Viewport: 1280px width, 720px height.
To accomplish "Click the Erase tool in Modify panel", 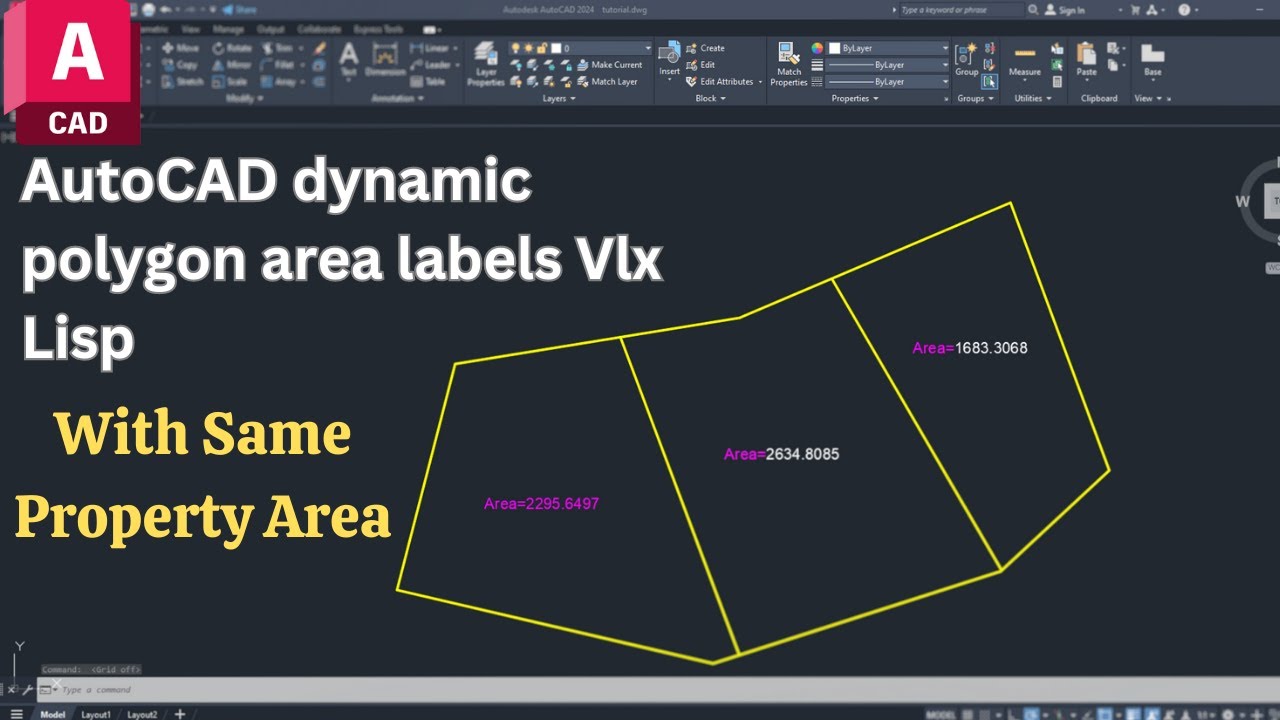I will point(319,48).
